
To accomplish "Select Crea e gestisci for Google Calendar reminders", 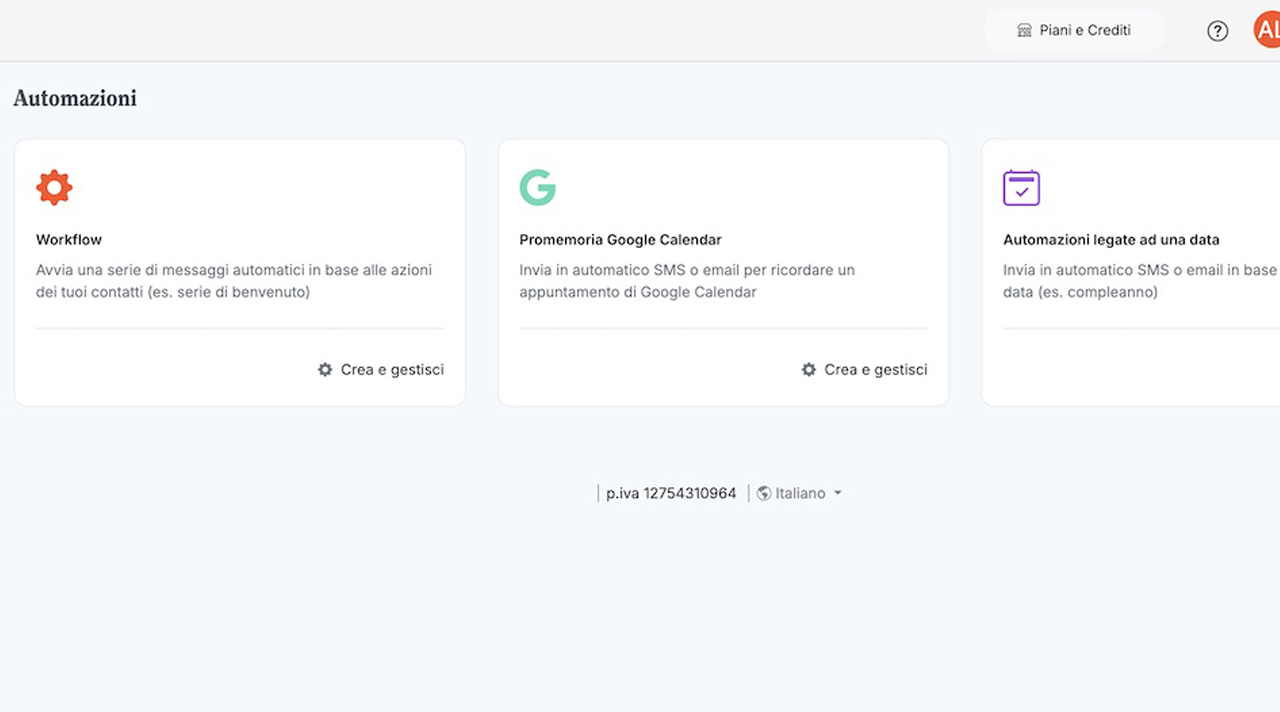I will (876, 370).
